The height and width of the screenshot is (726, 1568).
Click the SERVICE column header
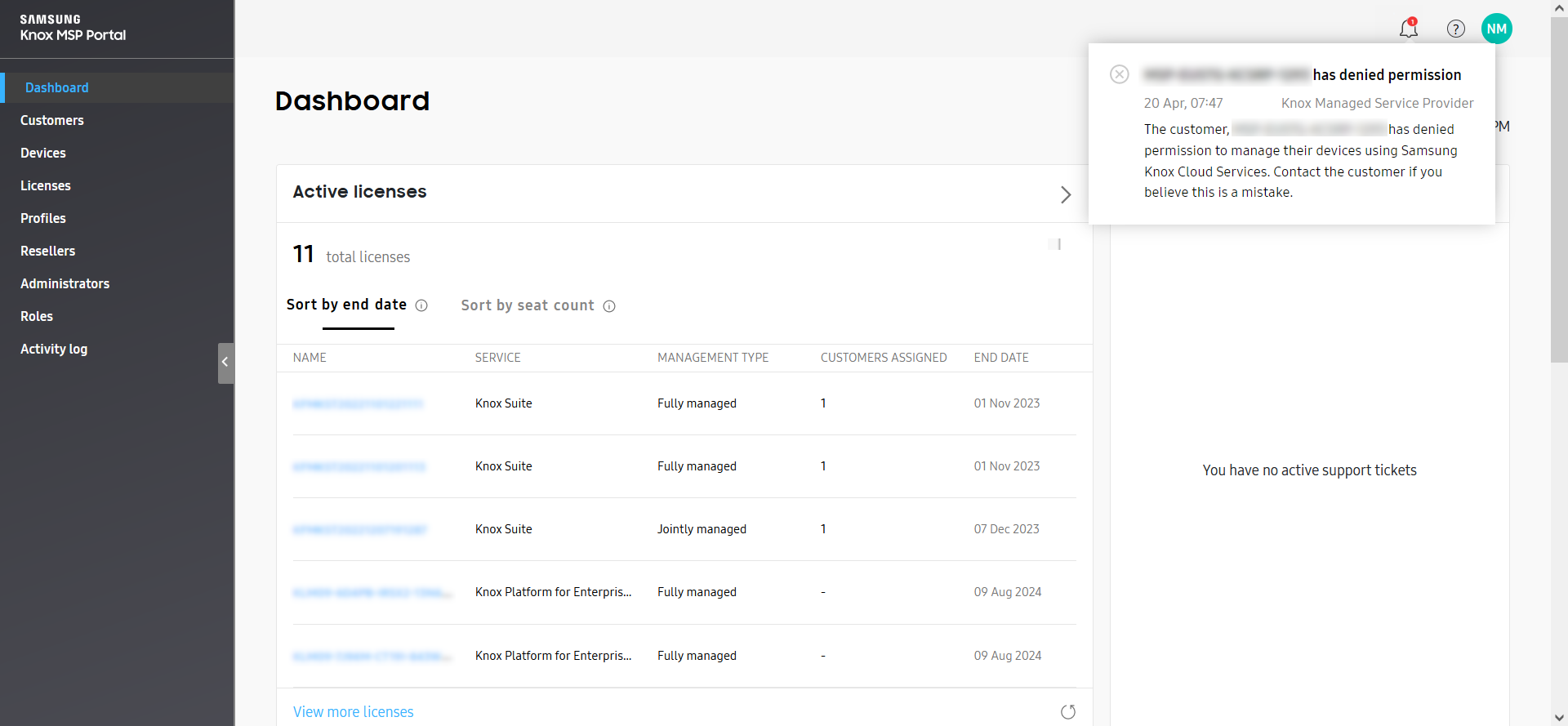pos(497,358)
